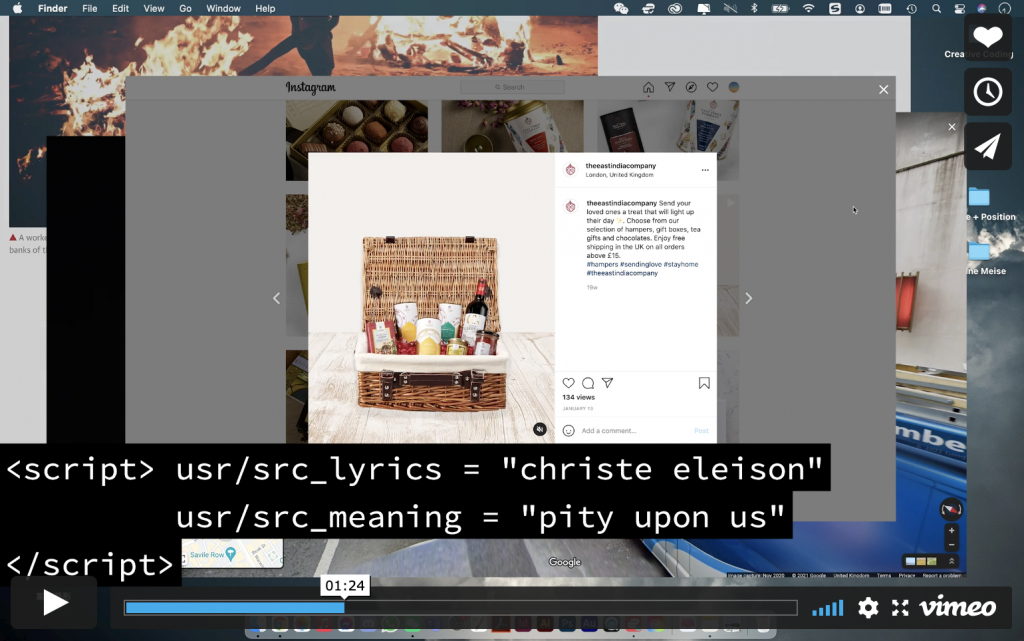This screenshot has height=641, width=1024.
Task: Open the Edit menu
Action: 120,8
